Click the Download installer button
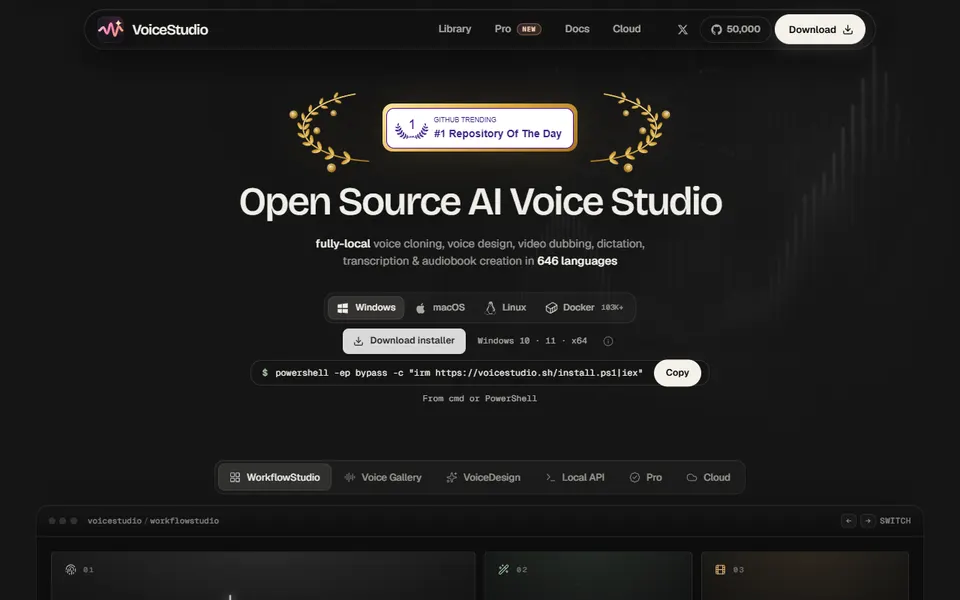 404,341
